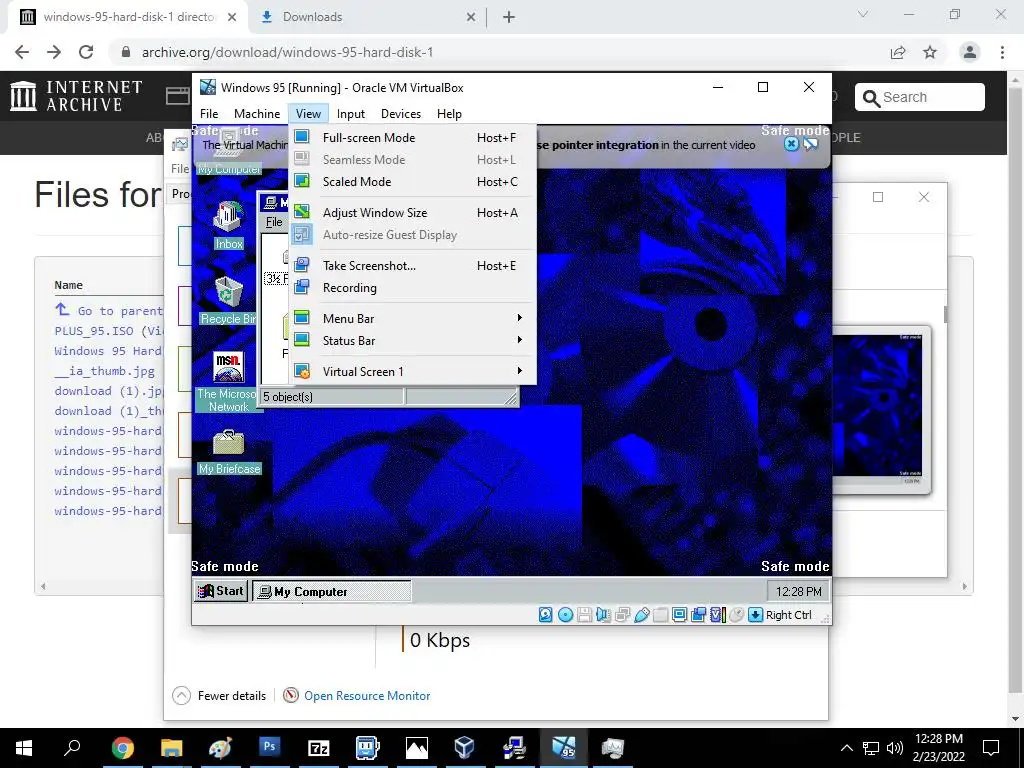Click the never-show-again notification icon
This screenshot has width=1024, height=768.
click(810, 144)
